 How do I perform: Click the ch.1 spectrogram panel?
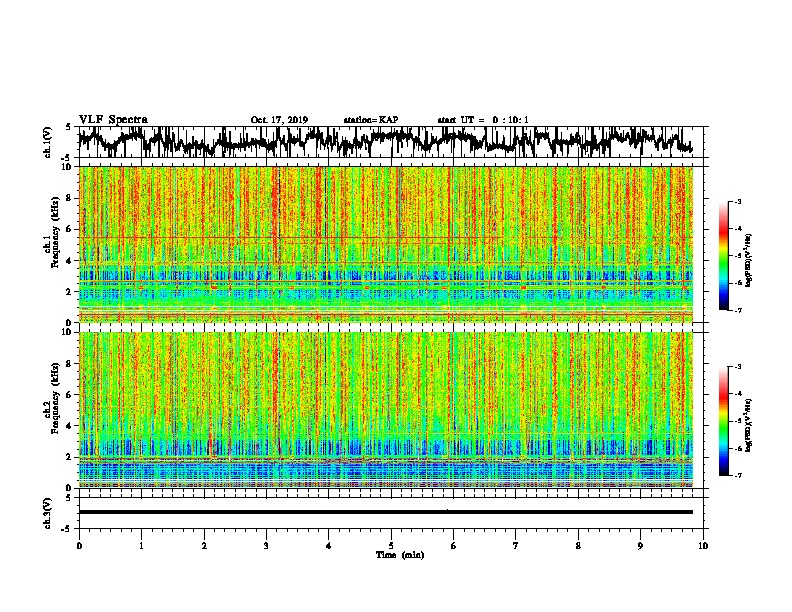(386, 244)
